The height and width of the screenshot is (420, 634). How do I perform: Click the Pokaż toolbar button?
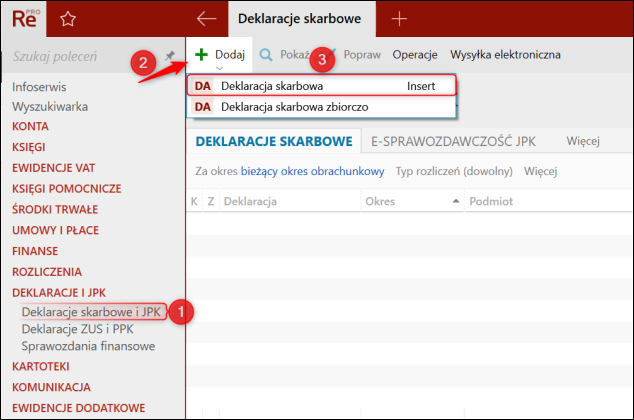pos(285,55)
